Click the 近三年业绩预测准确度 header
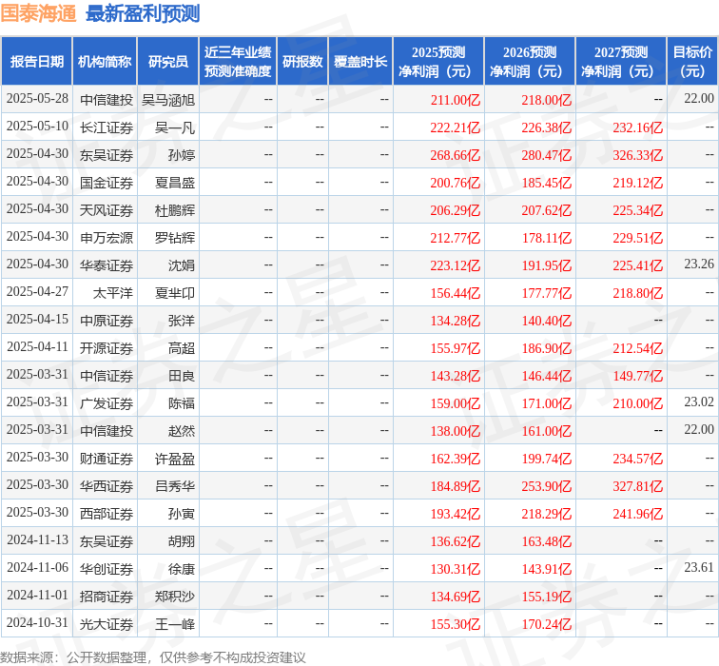 (x=238, y=61)
